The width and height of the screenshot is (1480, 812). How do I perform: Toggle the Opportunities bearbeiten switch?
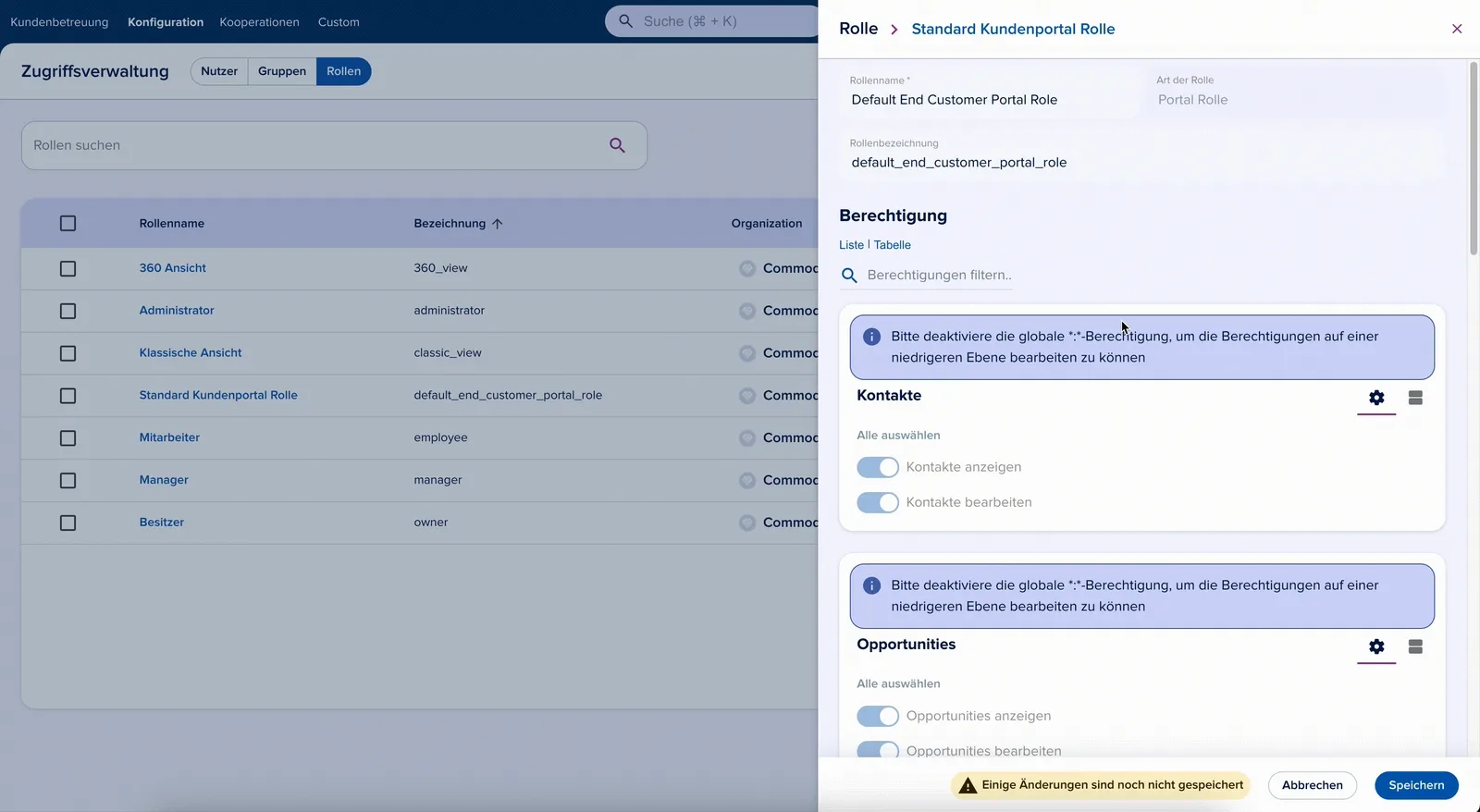pos(878,750)
